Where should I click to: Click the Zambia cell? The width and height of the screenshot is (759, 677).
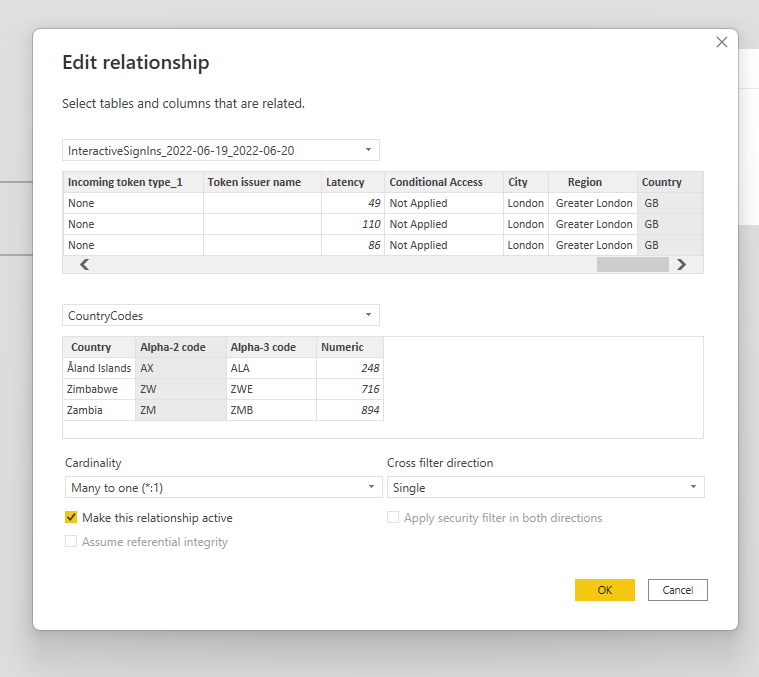point(99,410)
